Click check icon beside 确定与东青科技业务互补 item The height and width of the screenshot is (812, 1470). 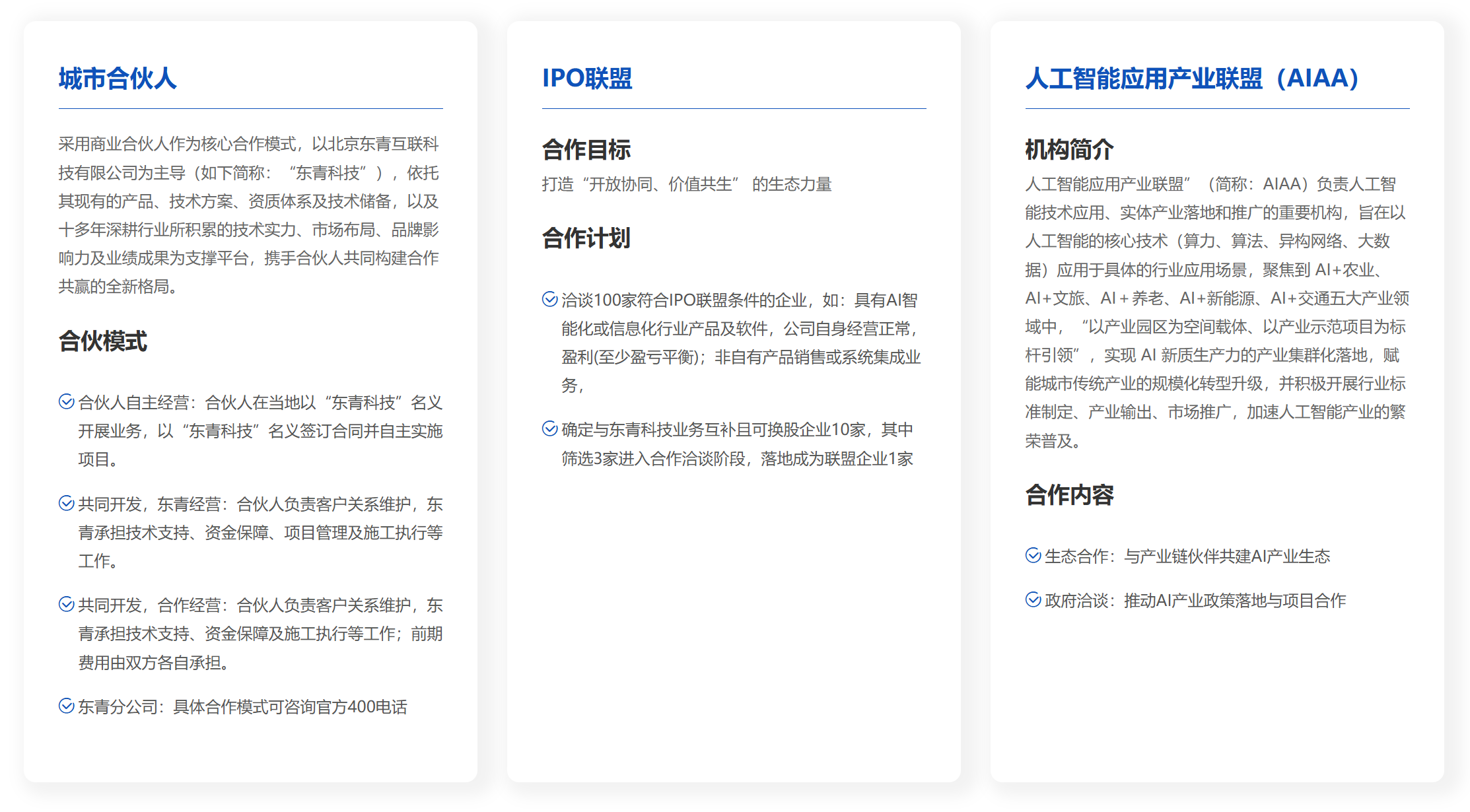[x=549, y=428]
